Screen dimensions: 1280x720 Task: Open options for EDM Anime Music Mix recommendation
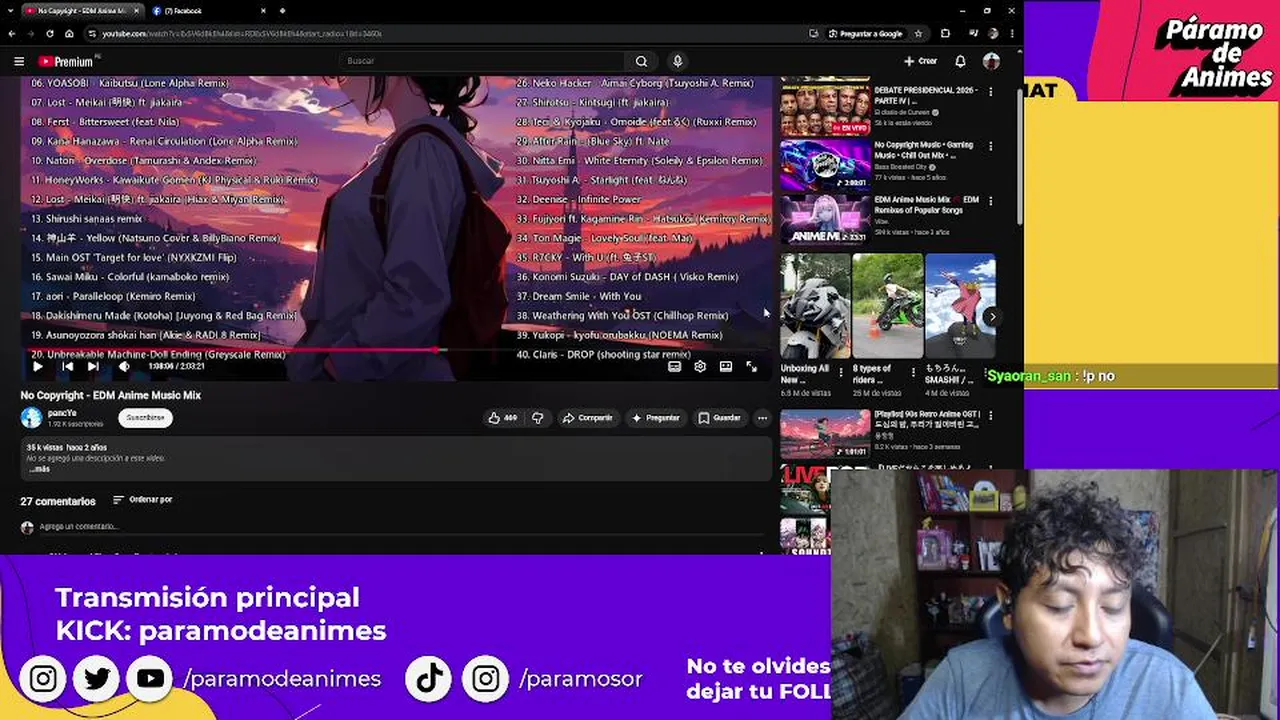pos(991,202)
